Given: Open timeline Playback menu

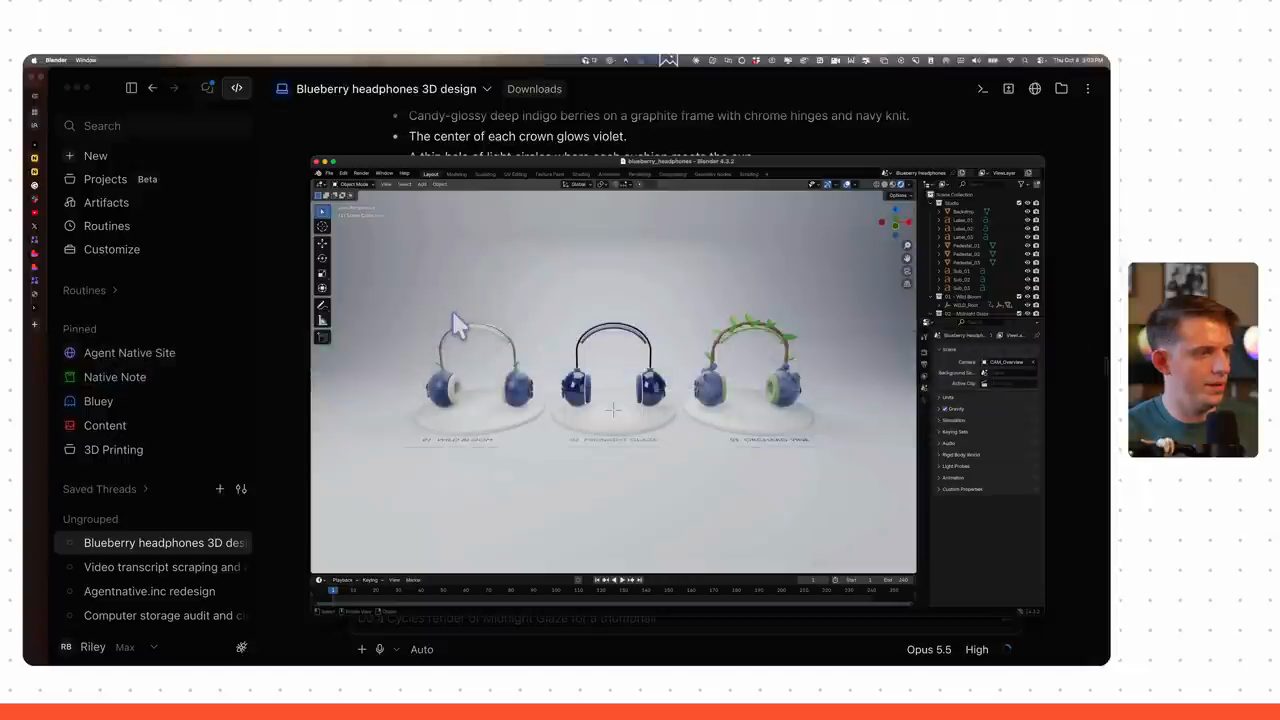Looking at the screenshot, I should 344,580.
